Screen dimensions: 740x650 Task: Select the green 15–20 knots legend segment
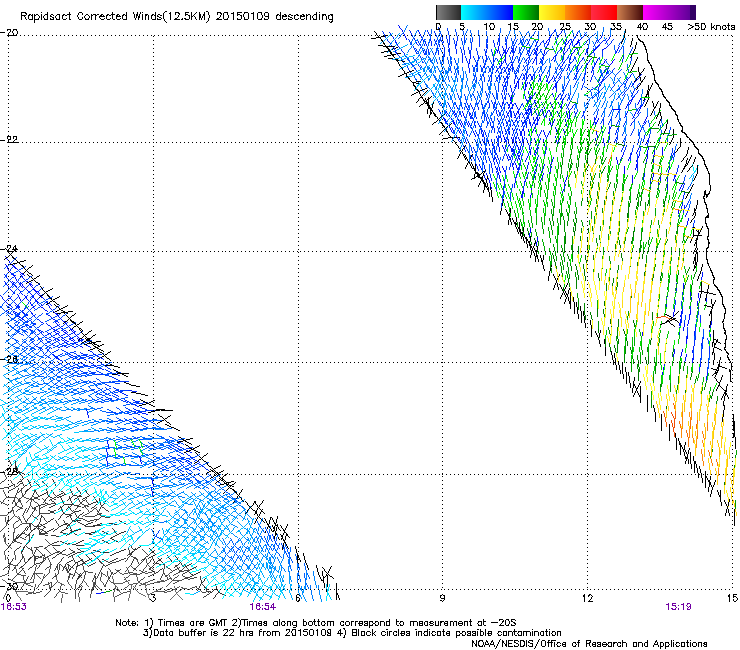(x=526, y=12)
